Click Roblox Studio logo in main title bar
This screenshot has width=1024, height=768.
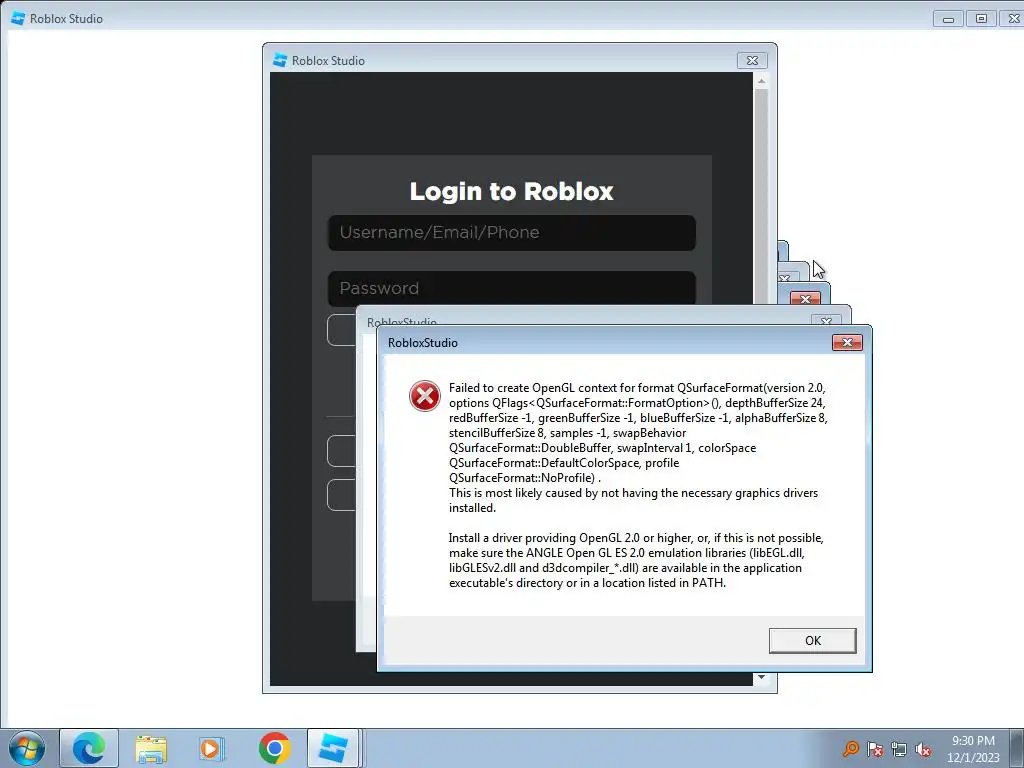pos(18,19)
